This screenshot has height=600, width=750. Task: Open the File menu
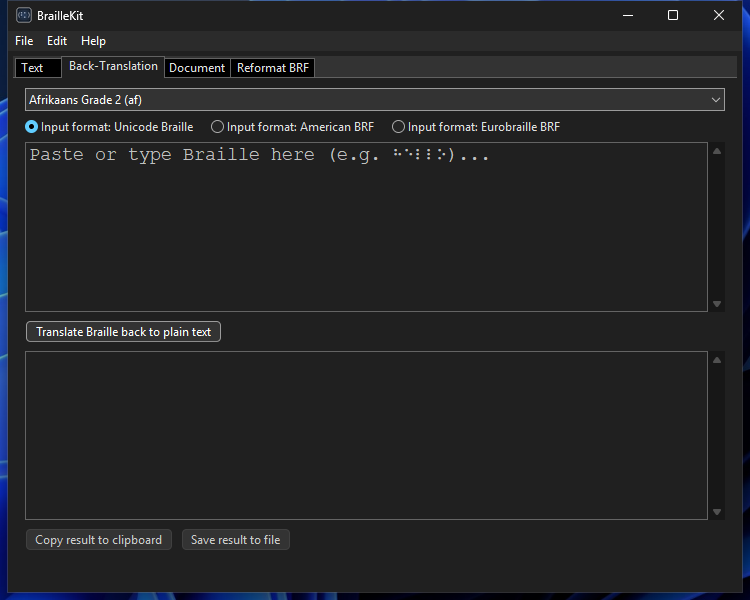(x=24, y=41)
